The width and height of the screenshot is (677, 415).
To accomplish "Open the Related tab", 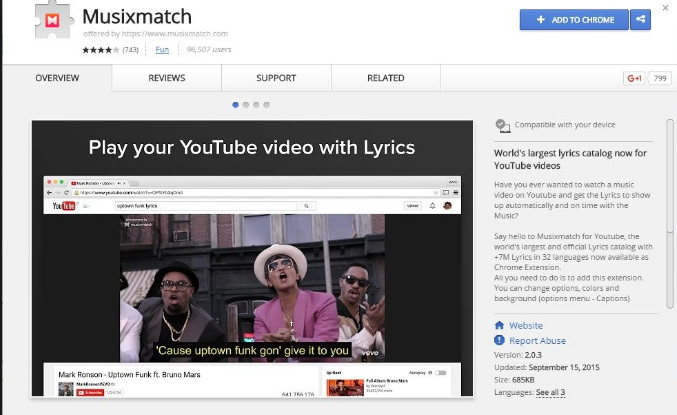I will [x=385, y=78].
